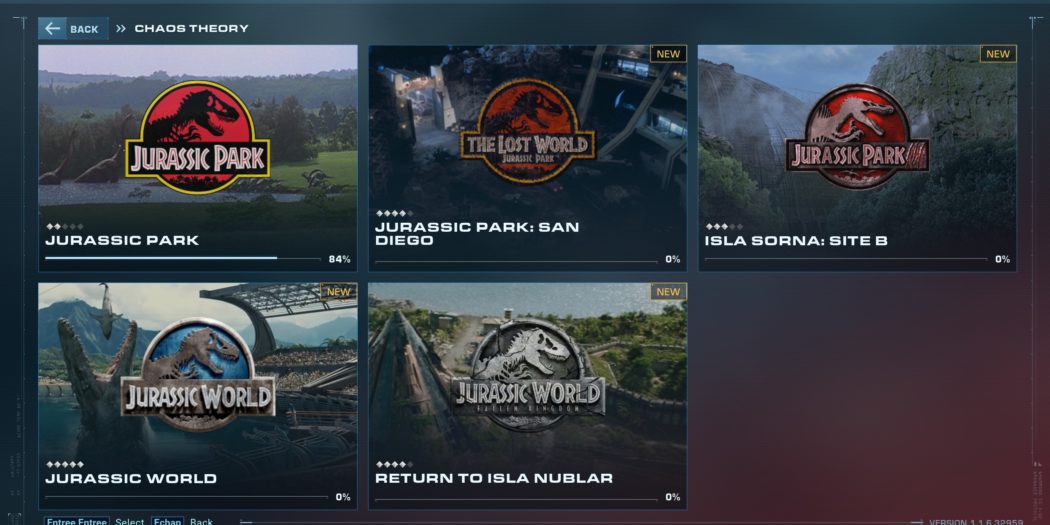Click NEW badge on San Diego card
The height and width of the screenshot is (525, 1050).
point(668,54)
